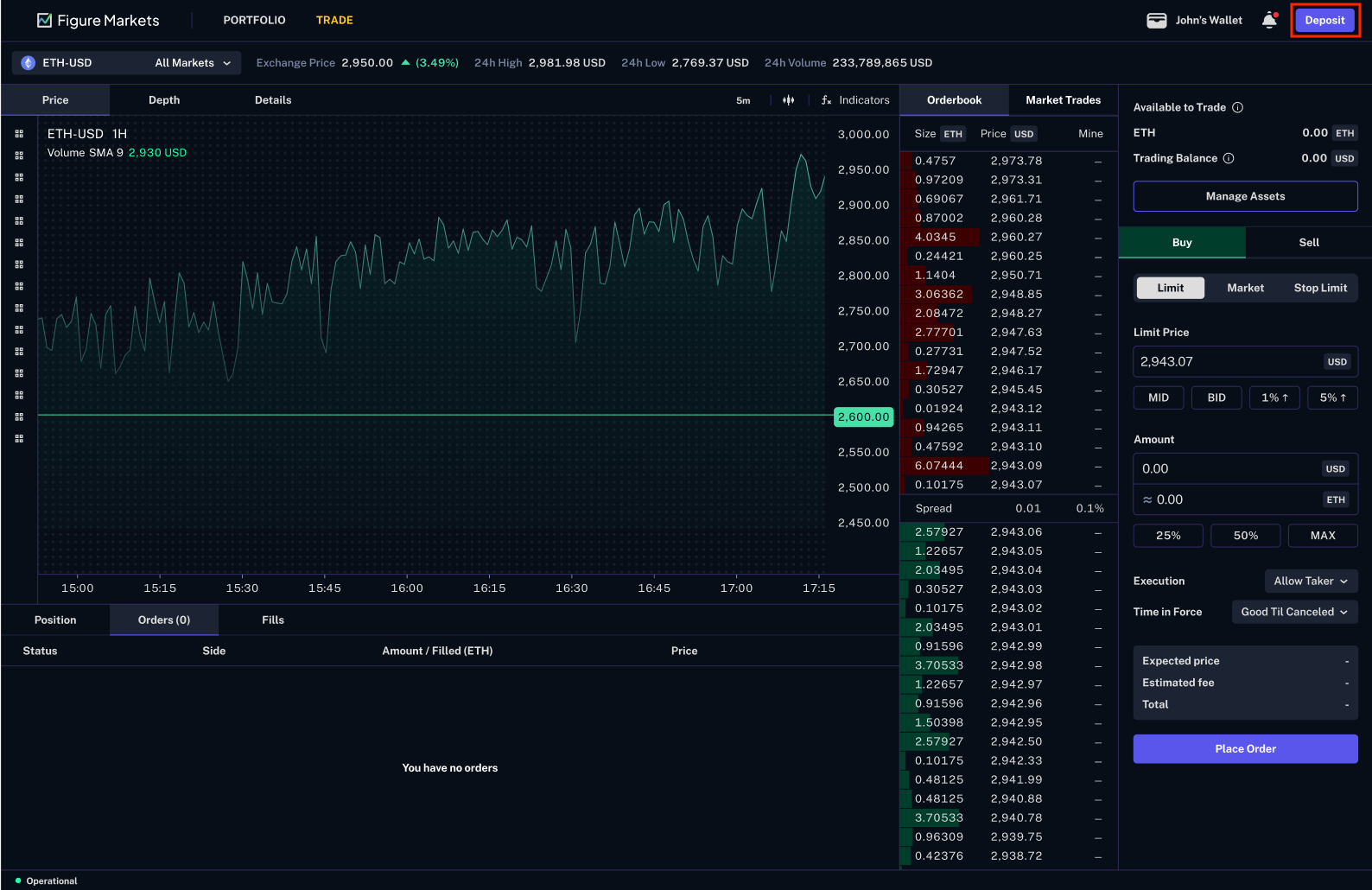Open notifications bell

coord(1269,21)
